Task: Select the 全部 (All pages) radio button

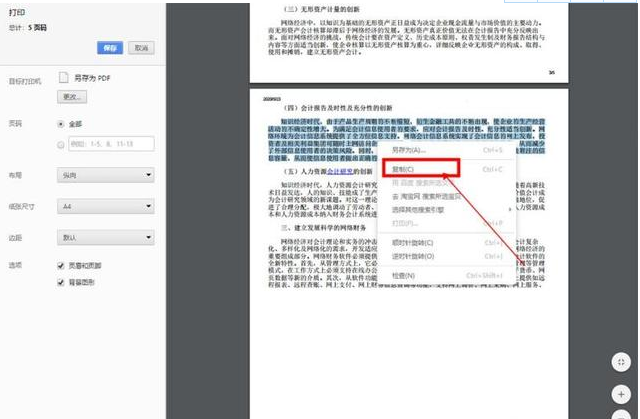Action: tap(61, 124)
